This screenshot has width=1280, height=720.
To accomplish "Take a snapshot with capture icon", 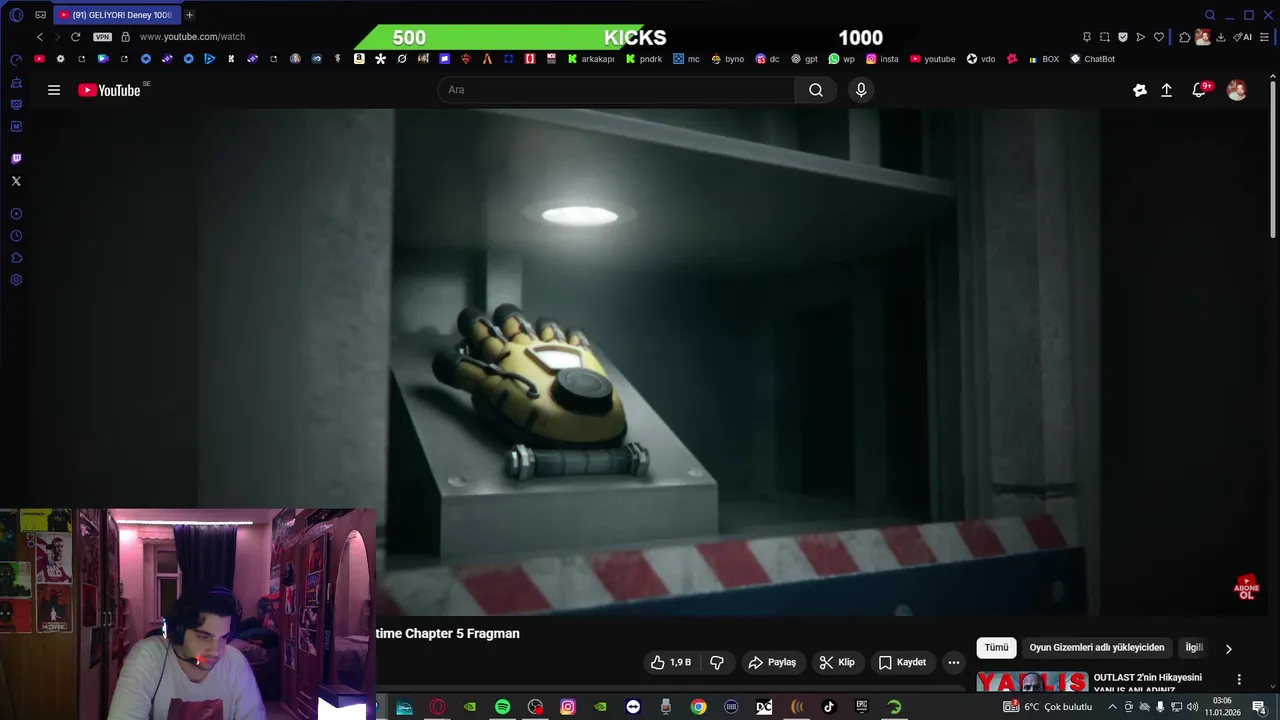I will (1105, 37).
